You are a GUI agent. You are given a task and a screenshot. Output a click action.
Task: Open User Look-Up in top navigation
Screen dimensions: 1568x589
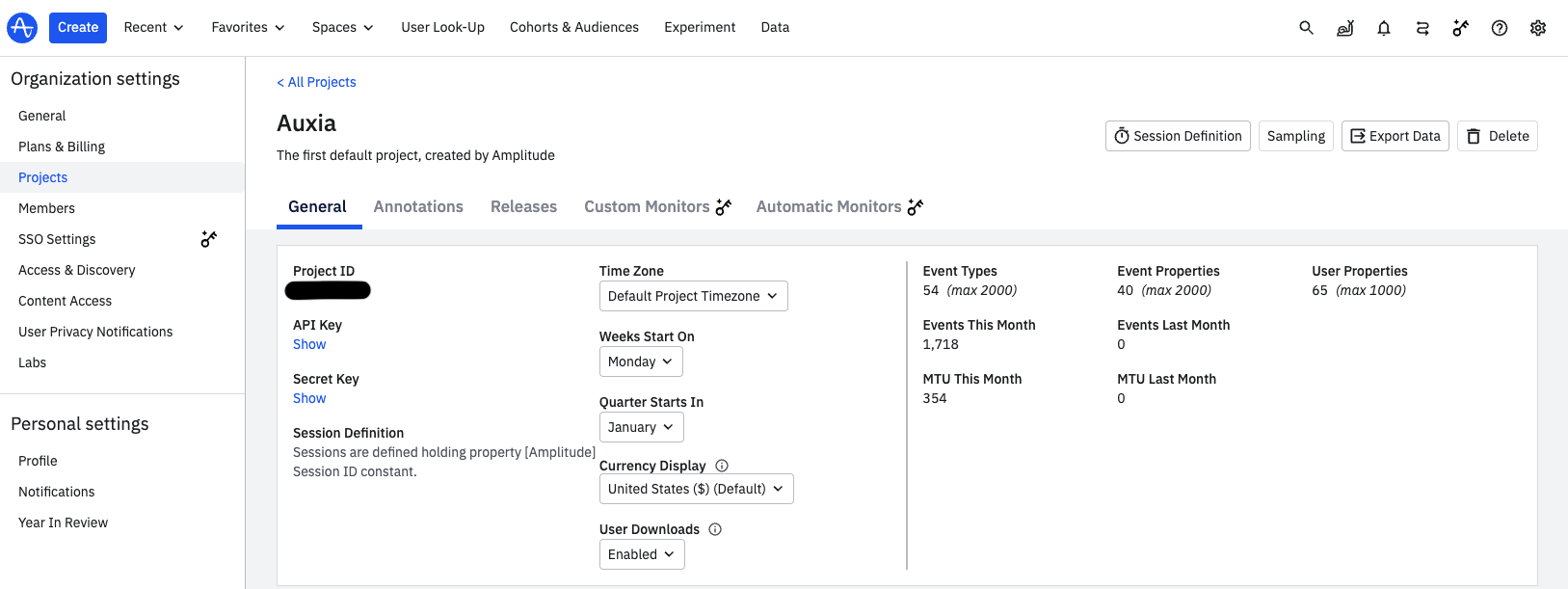[x=443, y=28]
